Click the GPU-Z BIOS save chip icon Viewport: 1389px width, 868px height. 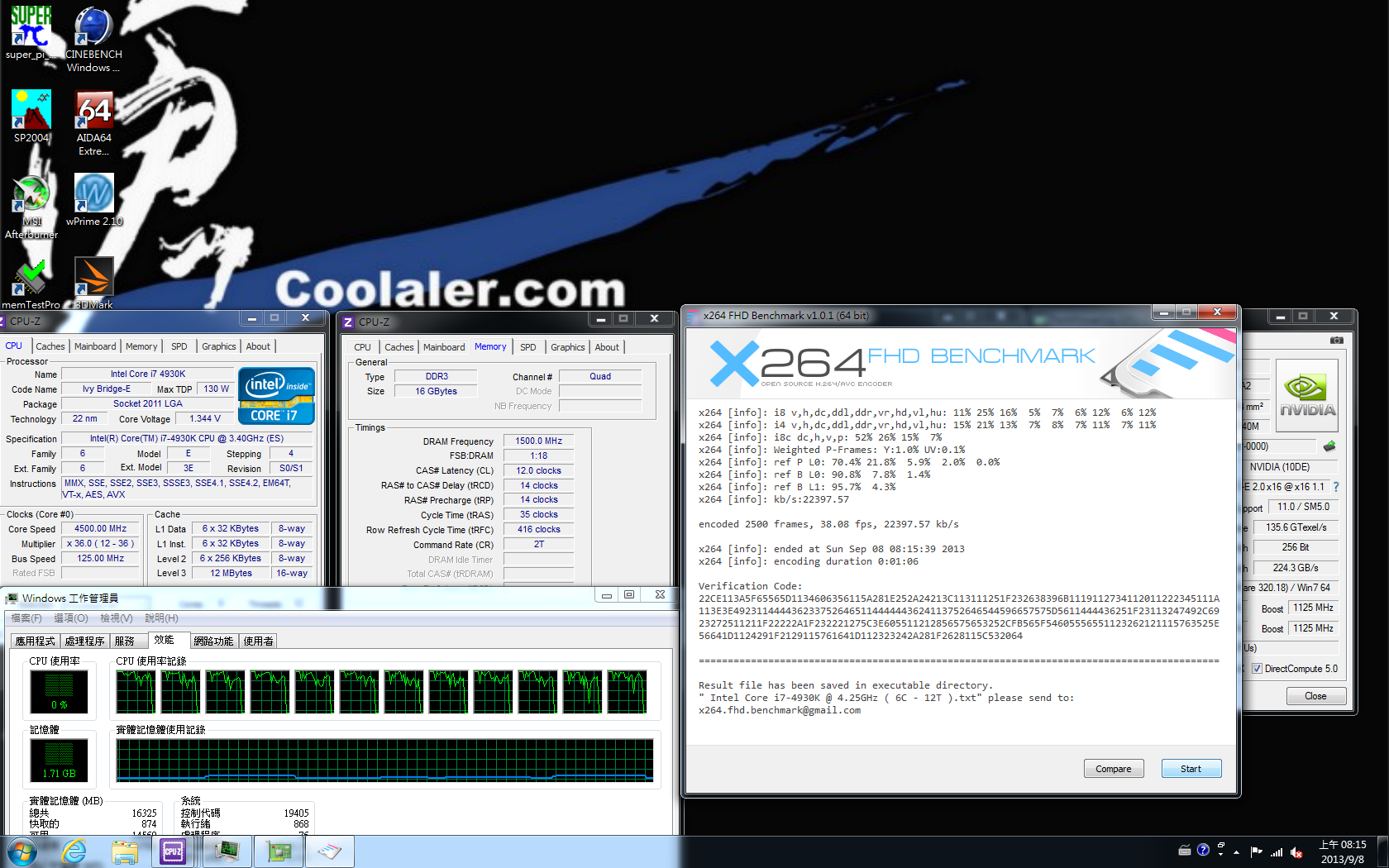pos(1329,446)
